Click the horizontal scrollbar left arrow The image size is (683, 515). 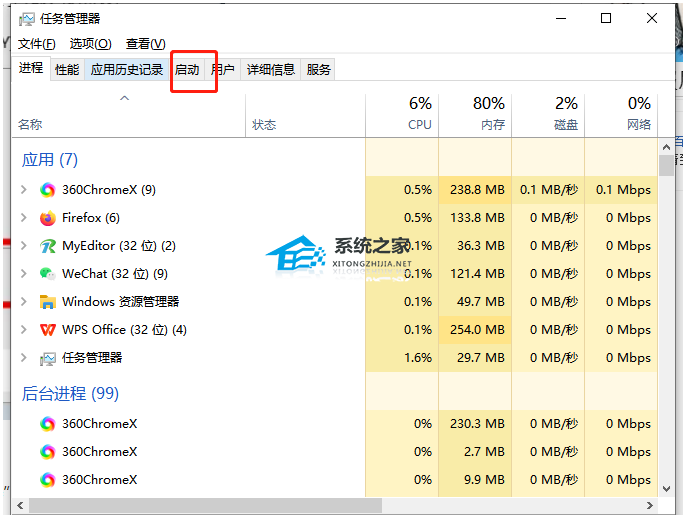coord(20,505)
